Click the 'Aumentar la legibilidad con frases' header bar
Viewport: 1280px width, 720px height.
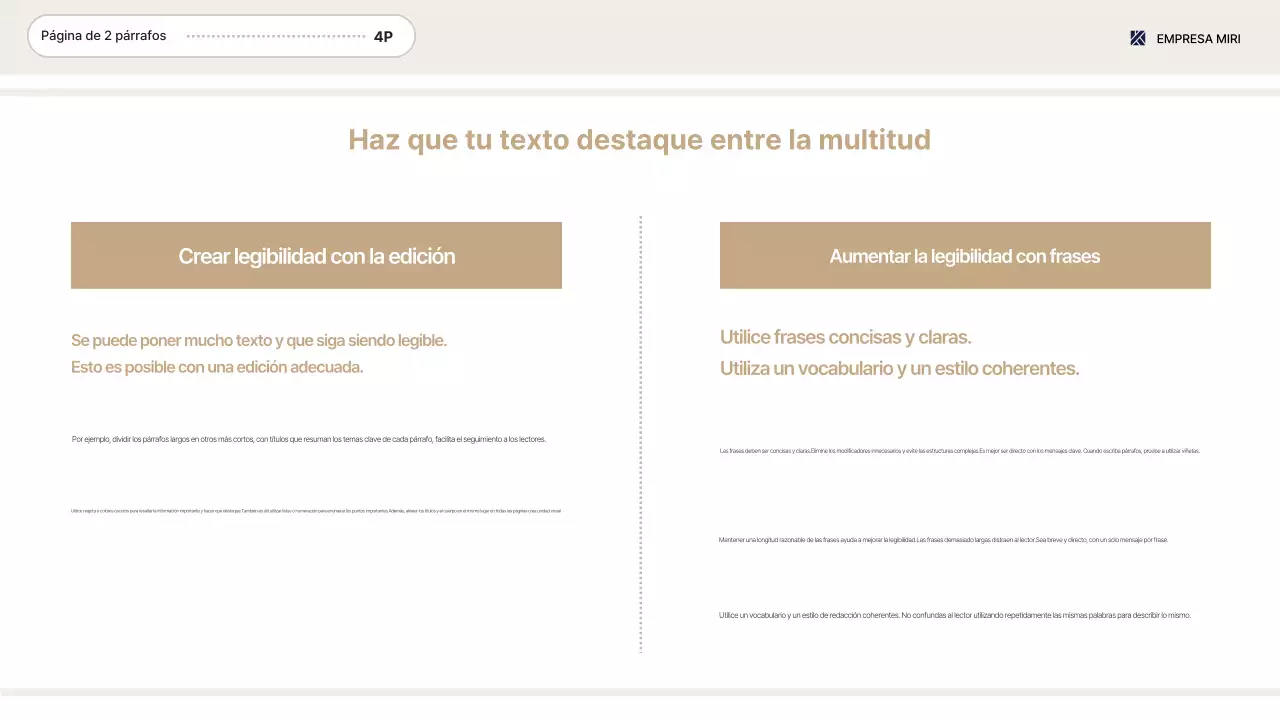point(964,256)
